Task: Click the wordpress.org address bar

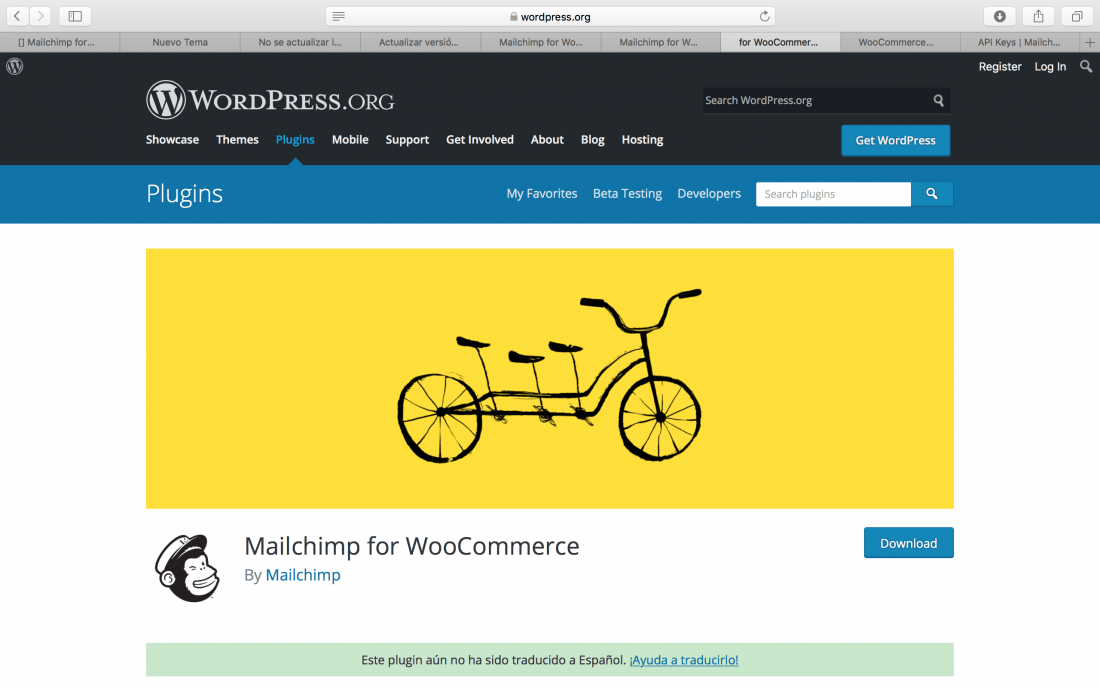Action: (551, 16)
